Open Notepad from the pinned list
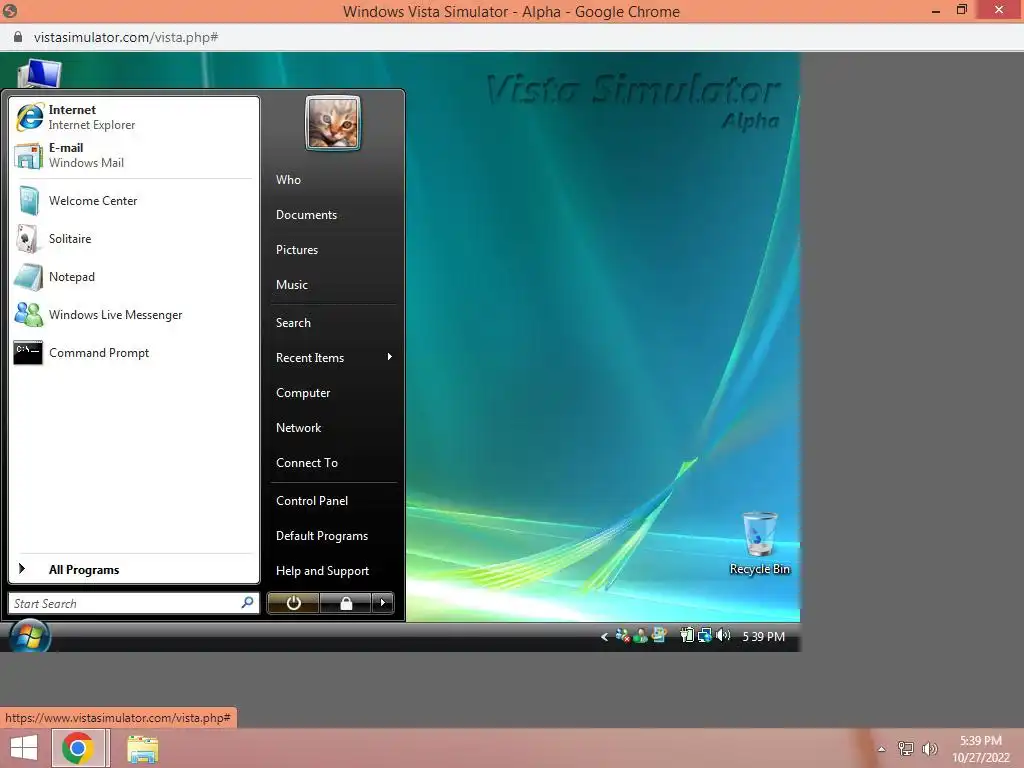This screenshot has height=768, width=1024. point(134,277)
